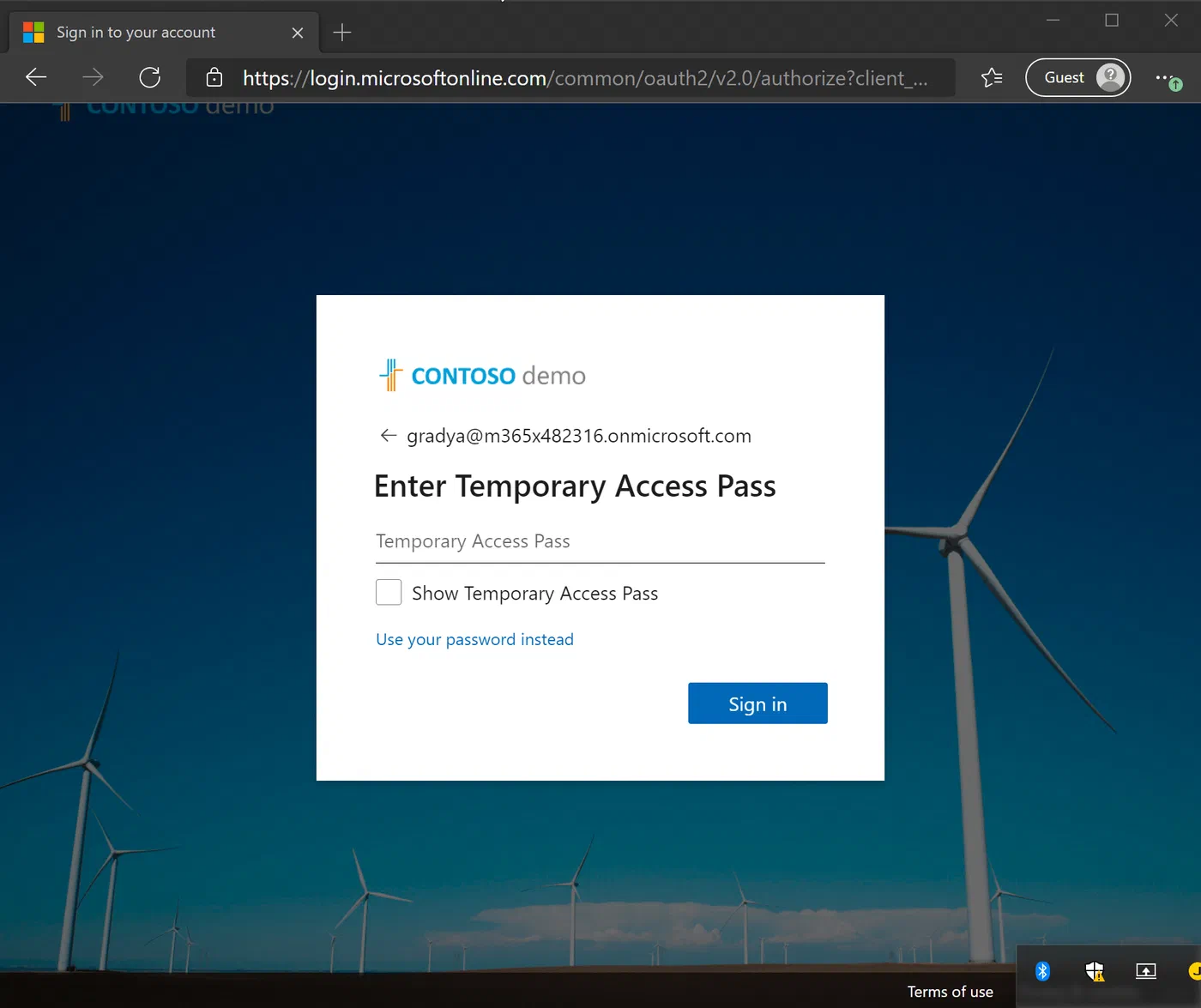Click the address bar URL

click(585, 78)
